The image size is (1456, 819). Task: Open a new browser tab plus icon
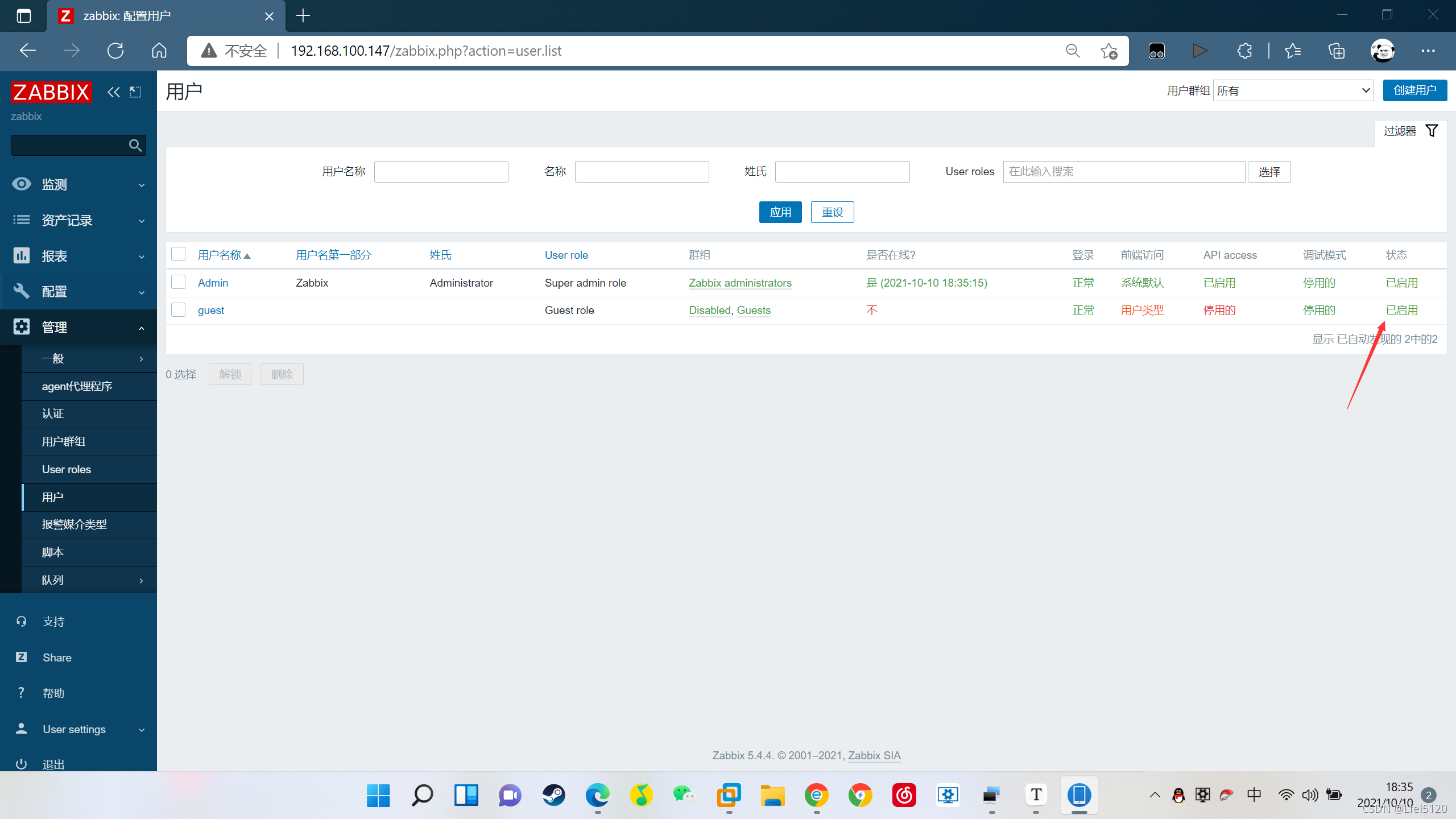tap(303, 15)
